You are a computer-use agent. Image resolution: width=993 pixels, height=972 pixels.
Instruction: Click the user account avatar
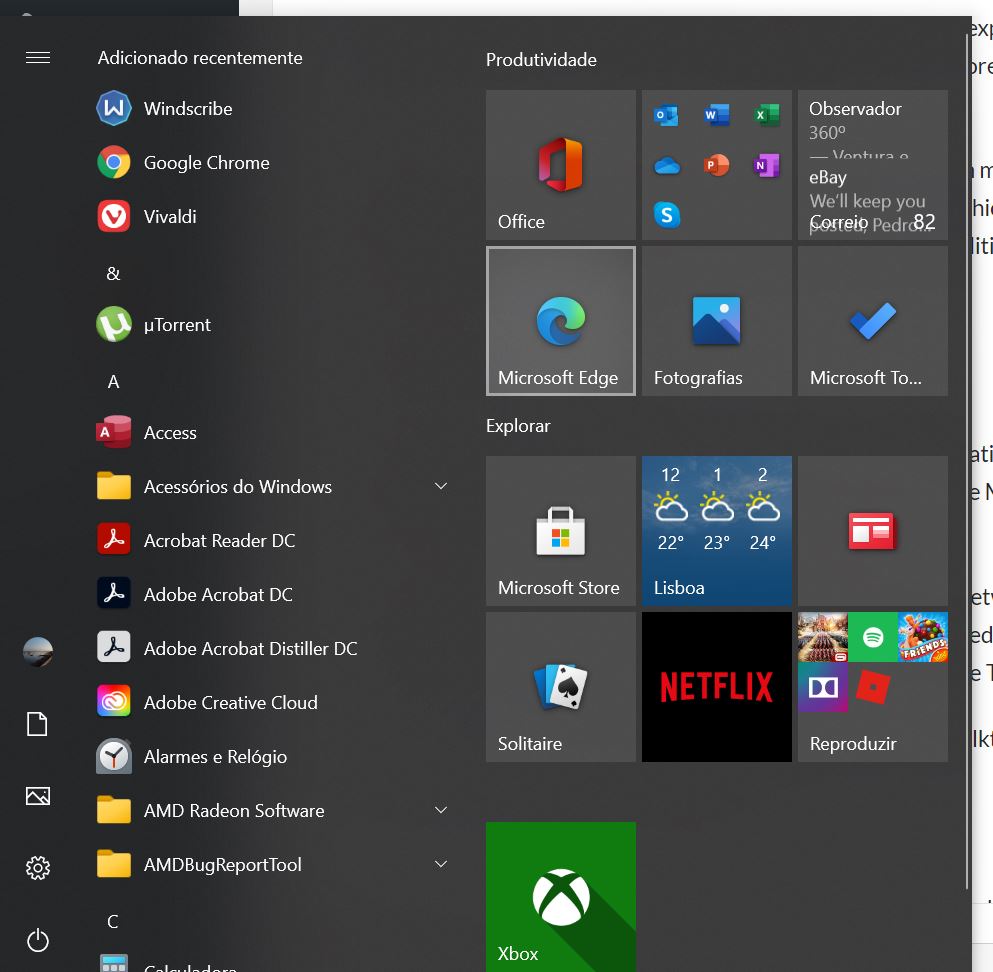pos(38,652)
